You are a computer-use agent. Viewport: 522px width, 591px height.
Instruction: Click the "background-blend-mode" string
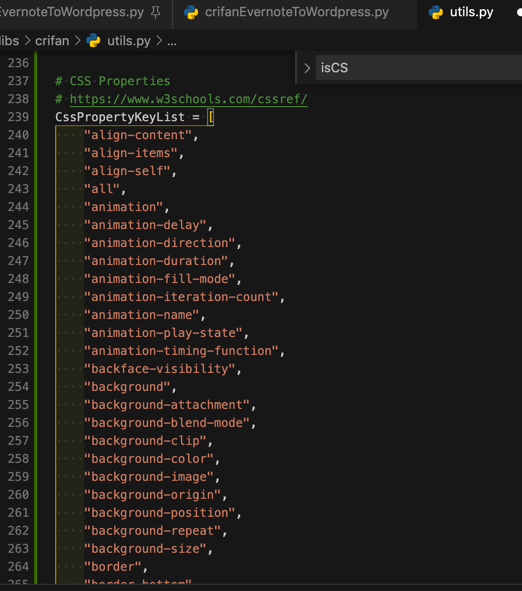(167, 423)
